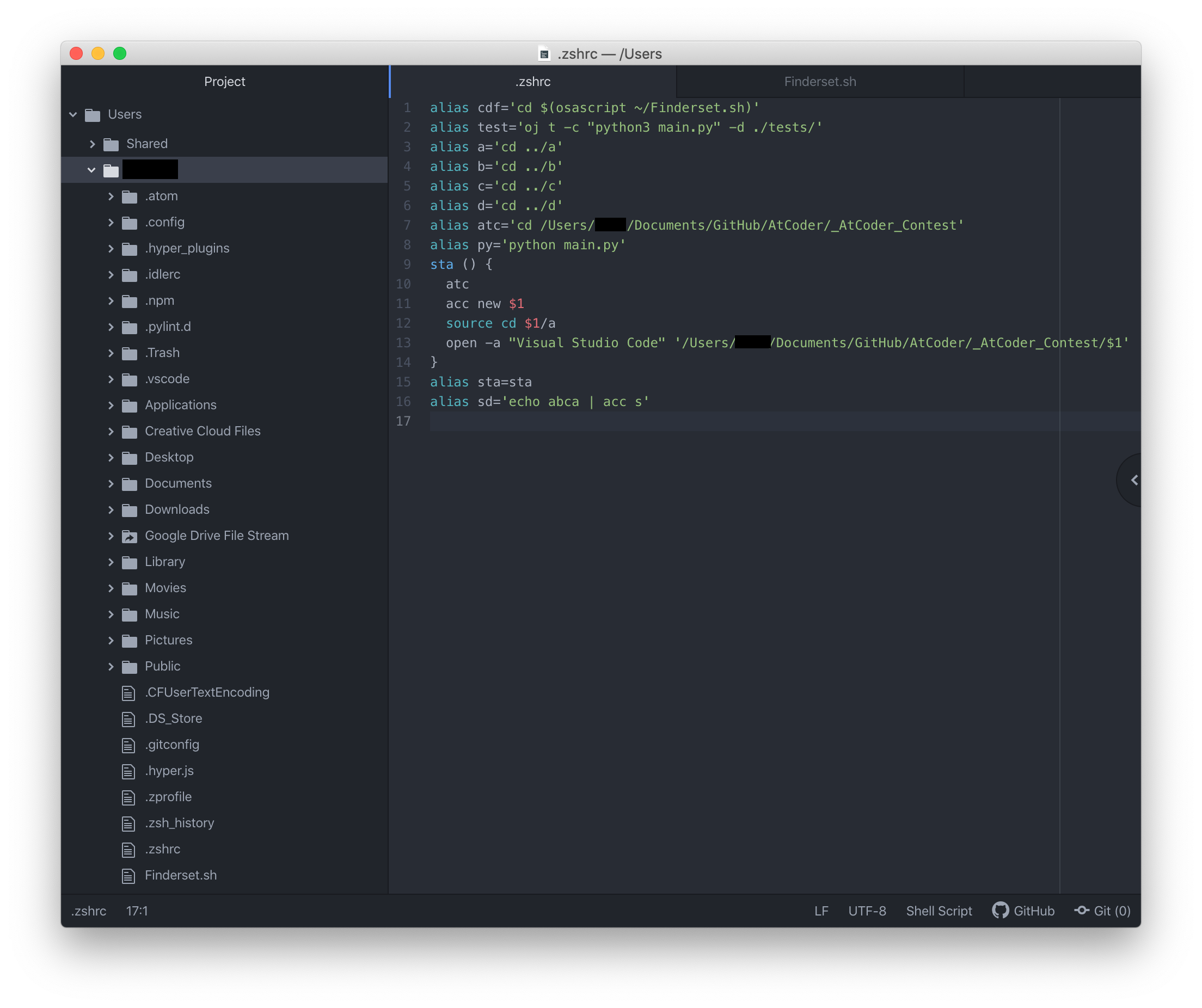The height and width of the screenshot is (1008, 1202).
Task: Select the Project panel header
Action: [224, 82]
